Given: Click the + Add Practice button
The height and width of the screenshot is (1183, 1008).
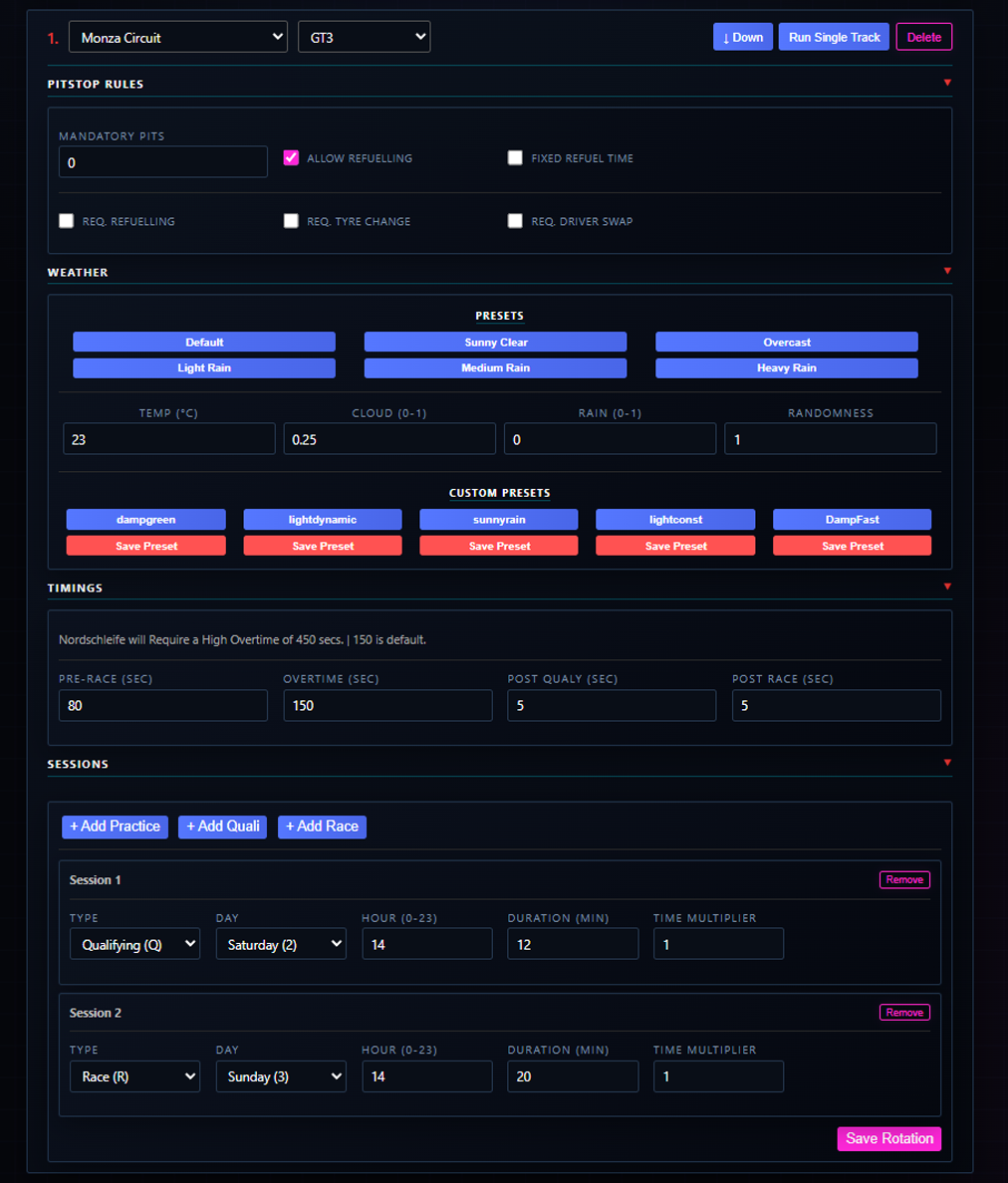Looking at the screenshot, I should (x=115, y=827).
